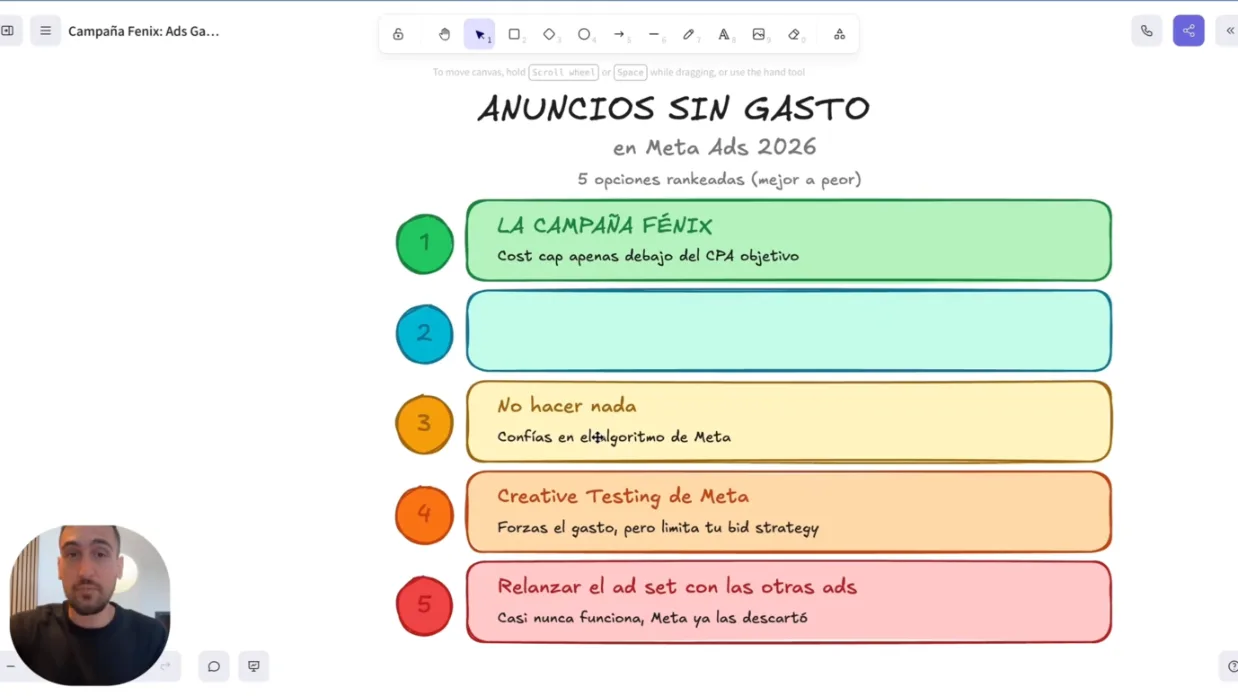Select 'Cost cap apenas debajo del CPA objetivo'

648,256
